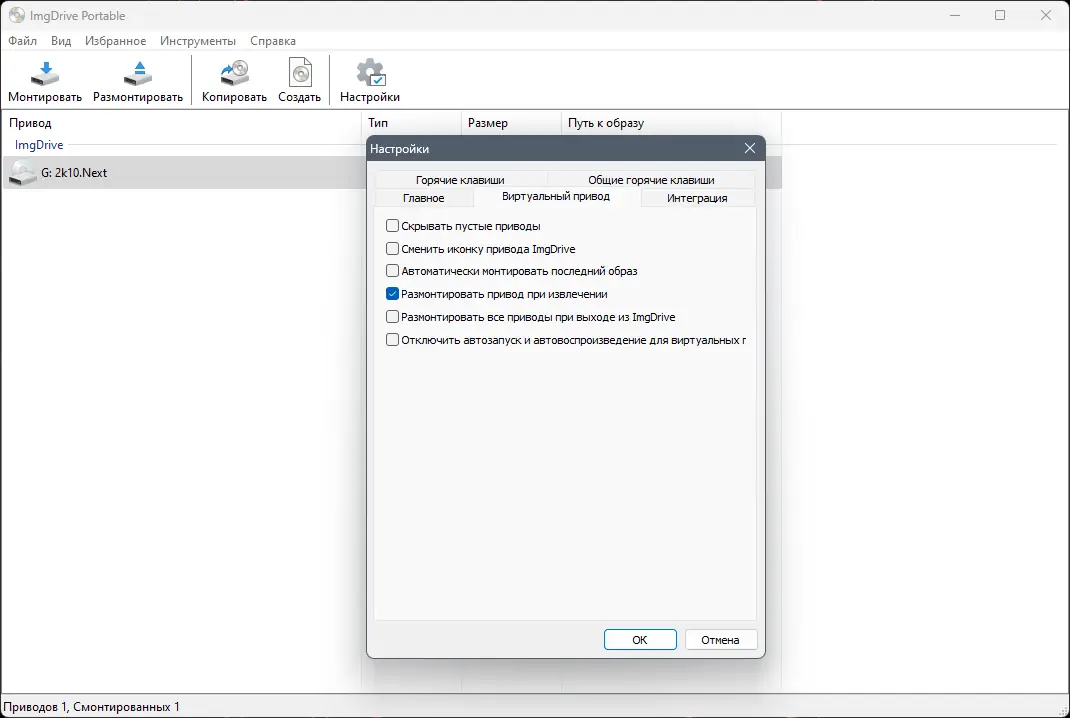This screenshot has width=1070, height=718.
Task: Click status bar text Приводов 1, Смонтированных 1
Action: tap(91, 706)
